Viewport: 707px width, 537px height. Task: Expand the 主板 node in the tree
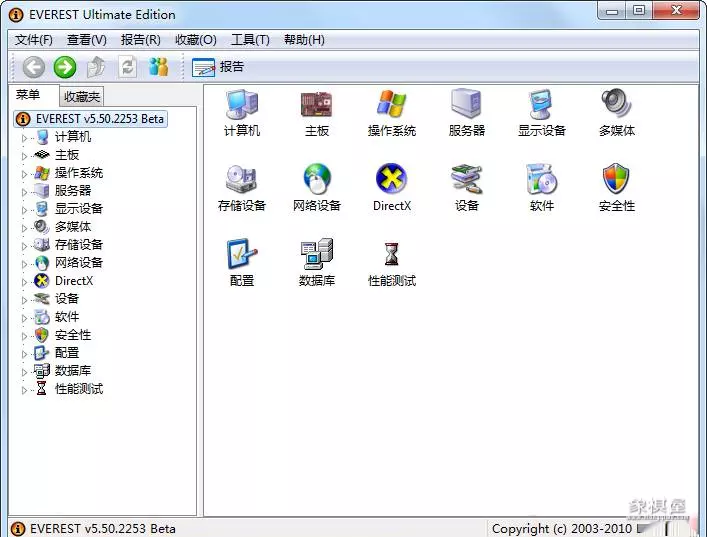(x=24, y=156)
